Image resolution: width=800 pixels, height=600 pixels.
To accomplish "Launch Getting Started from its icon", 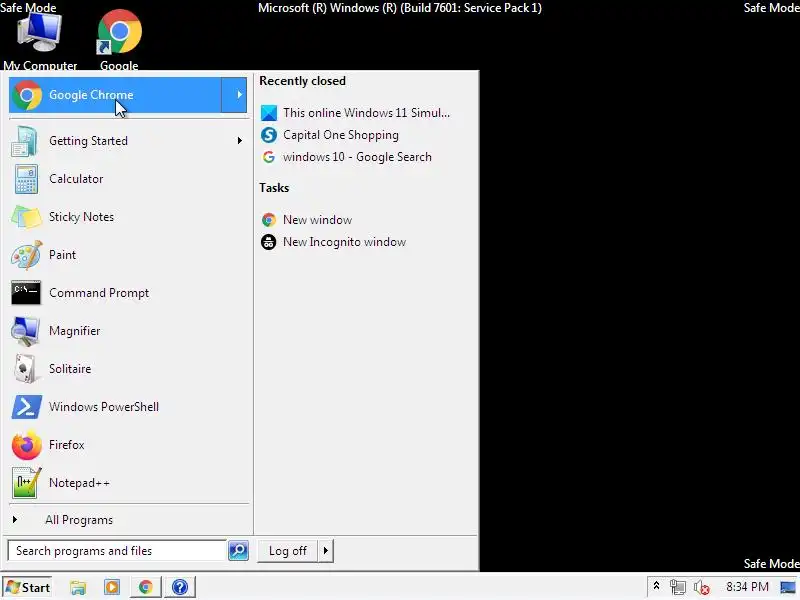I will [24, 141].
